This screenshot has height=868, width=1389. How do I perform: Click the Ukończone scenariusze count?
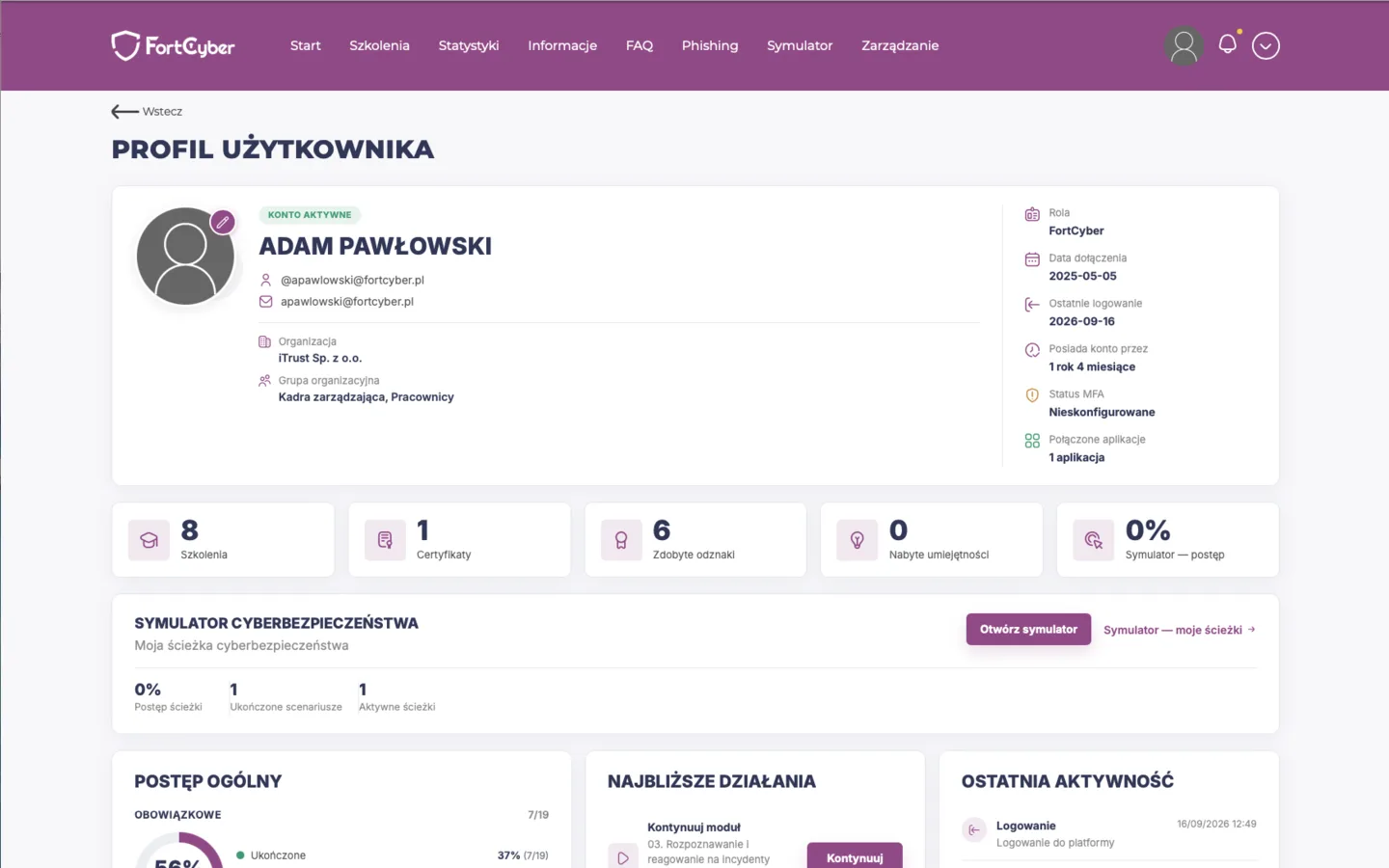tap(233, 690)
